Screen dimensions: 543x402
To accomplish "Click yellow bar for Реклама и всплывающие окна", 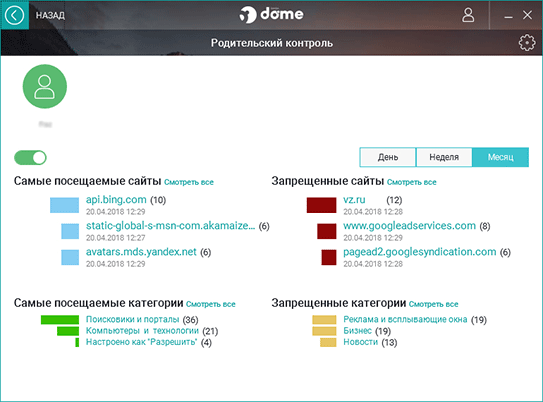I will click(324, 320).
